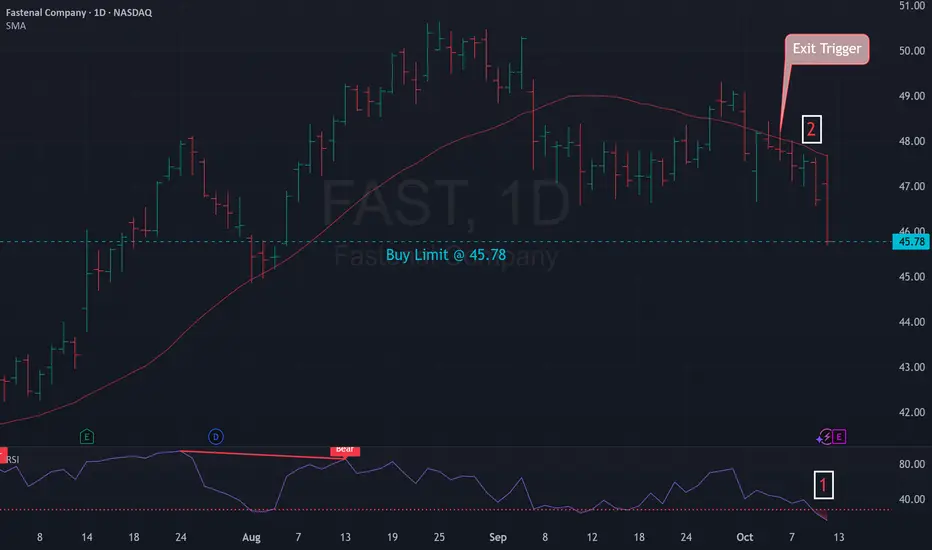Click the 14 date label on the time axis

[x=87, y=538]
